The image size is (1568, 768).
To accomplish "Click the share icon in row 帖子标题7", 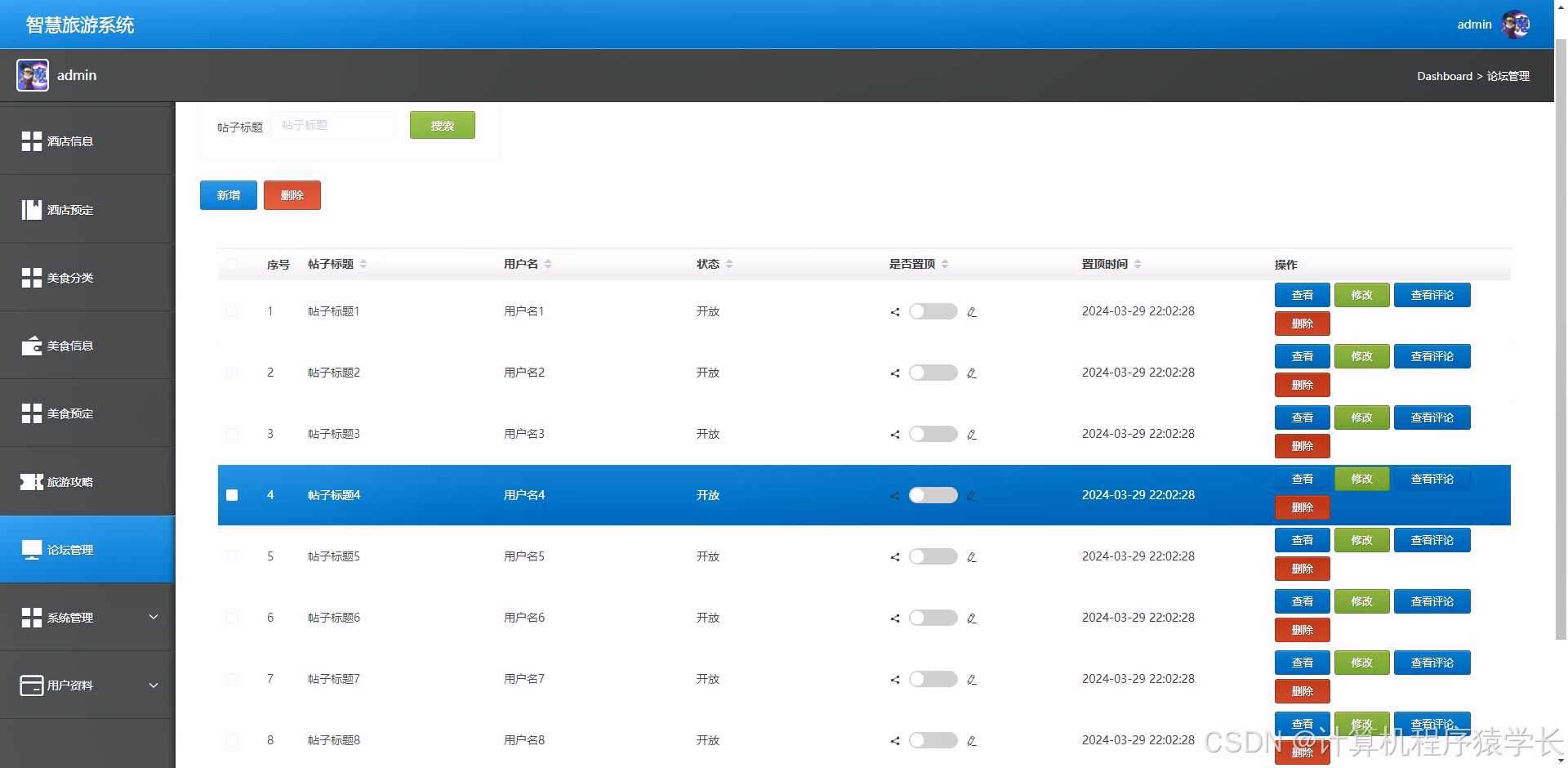I will pos(895,680).
